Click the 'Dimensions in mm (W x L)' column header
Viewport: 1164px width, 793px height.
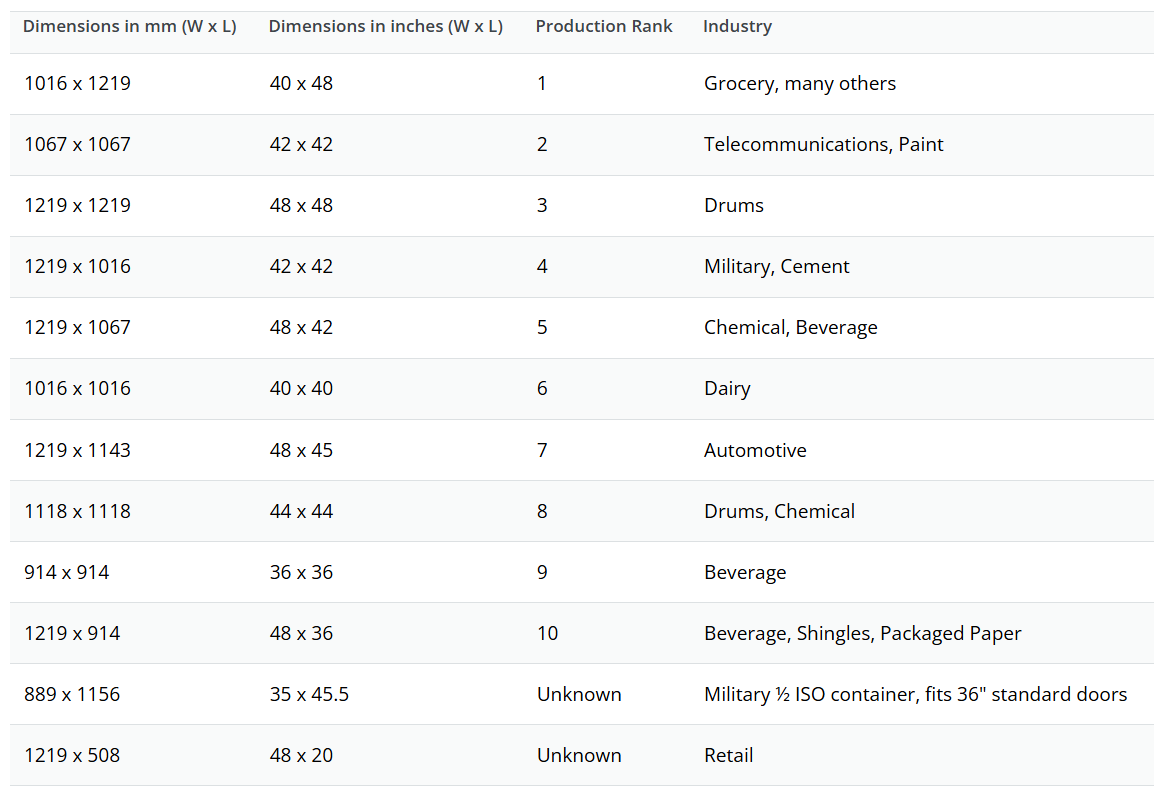(130, 27)
